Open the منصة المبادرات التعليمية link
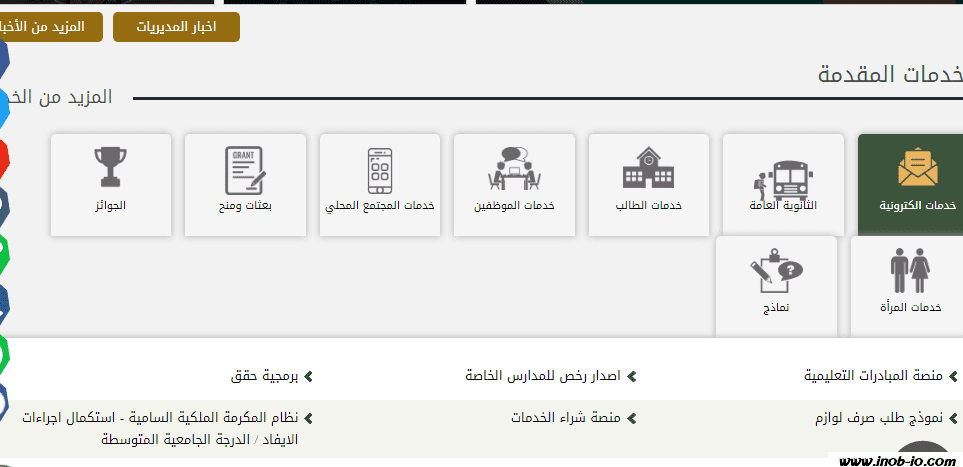963x467 pixels. pos(873,376)
